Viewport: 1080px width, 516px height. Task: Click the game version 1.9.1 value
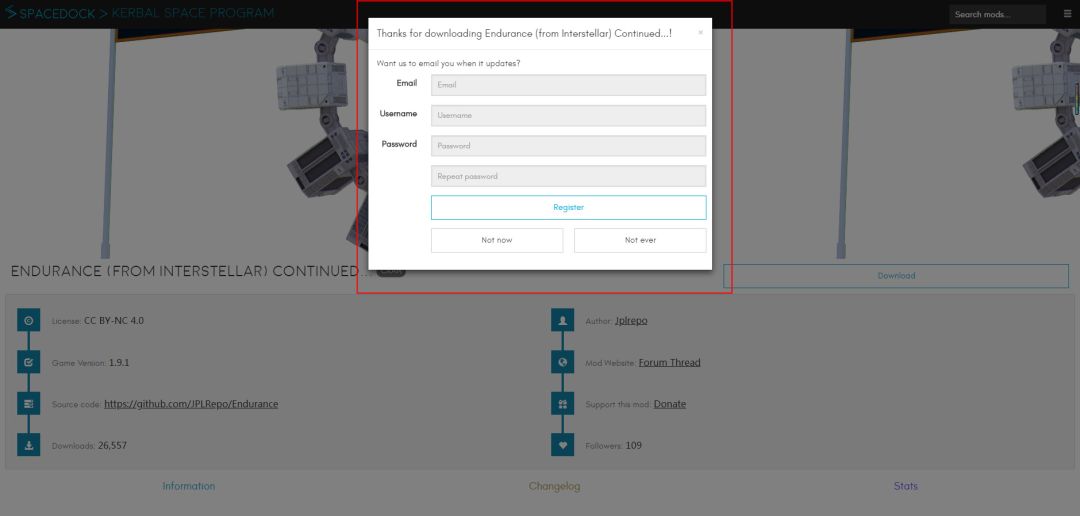tap(119, 362)
